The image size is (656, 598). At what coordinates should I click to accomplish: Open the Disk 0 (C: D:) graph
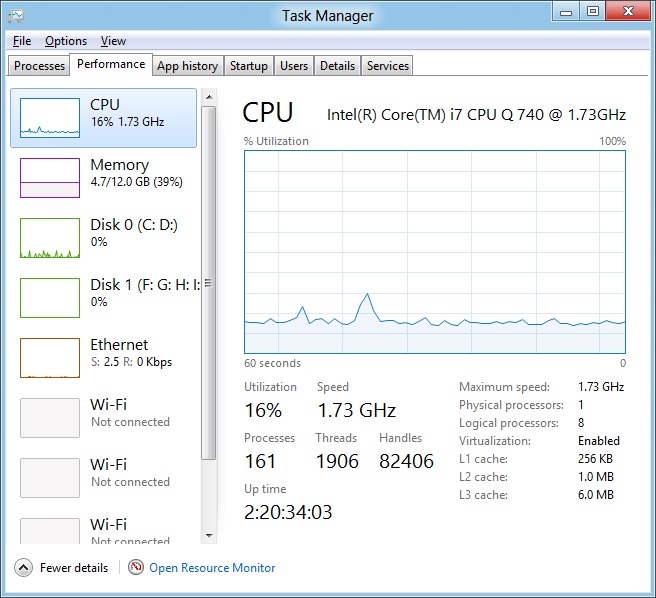pyautogui.click(x=50, y=238)
